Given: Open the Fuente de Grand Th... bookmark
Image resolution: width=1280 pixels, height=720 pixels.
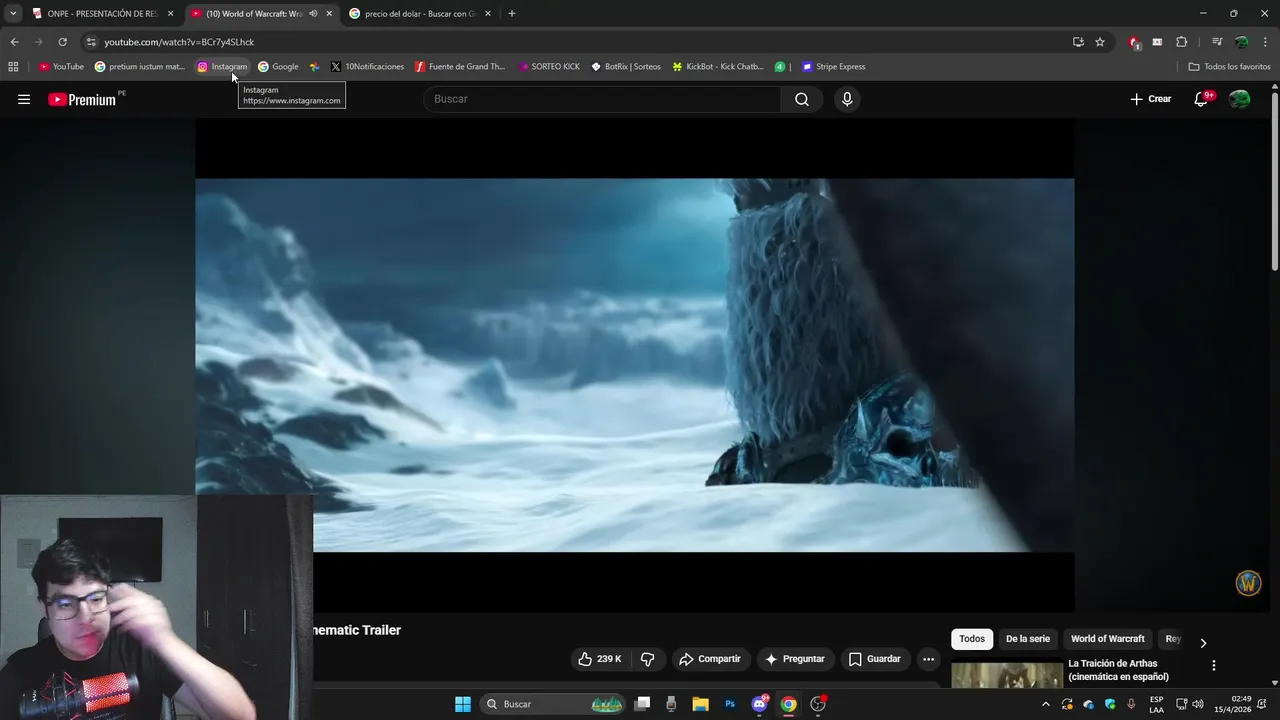Looking at the screenshot, I should pos(460,67).
